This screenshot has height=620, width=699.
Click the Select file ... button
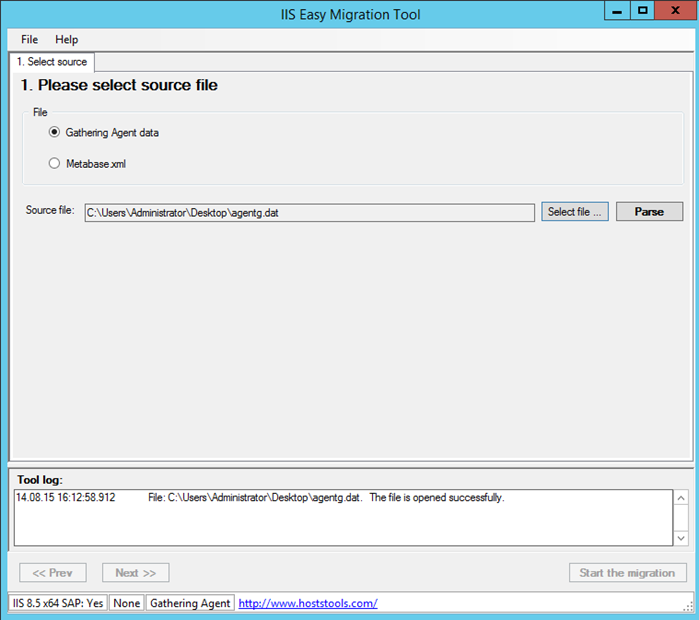point(575,212)
